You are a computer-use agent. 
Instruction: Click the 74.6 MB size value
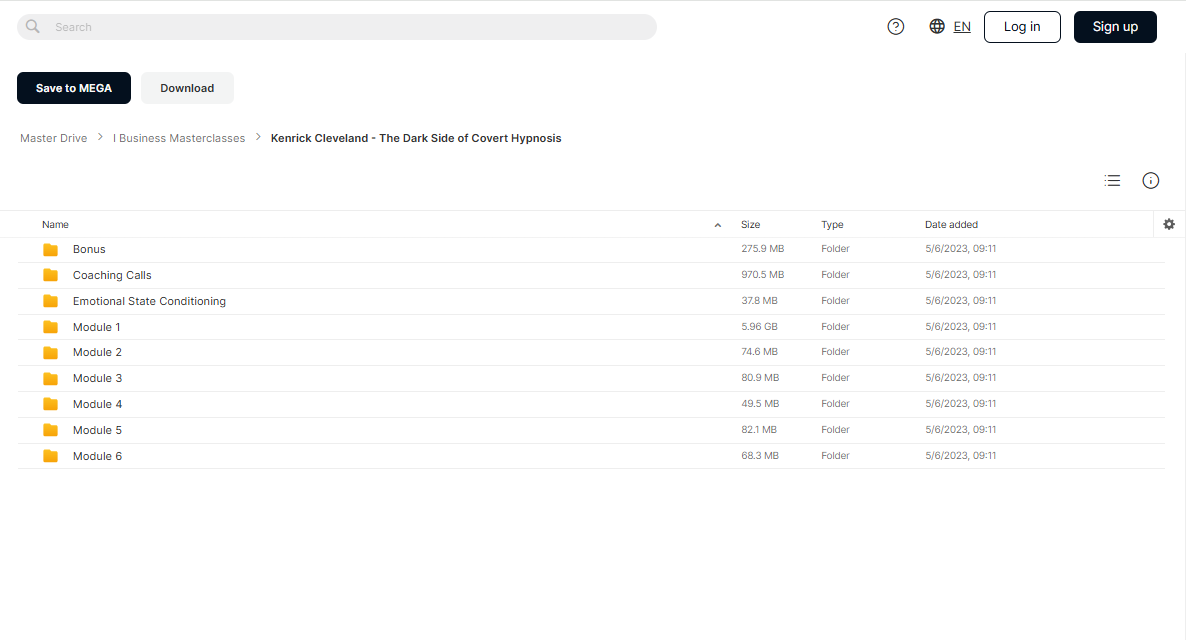coord(759,352)
